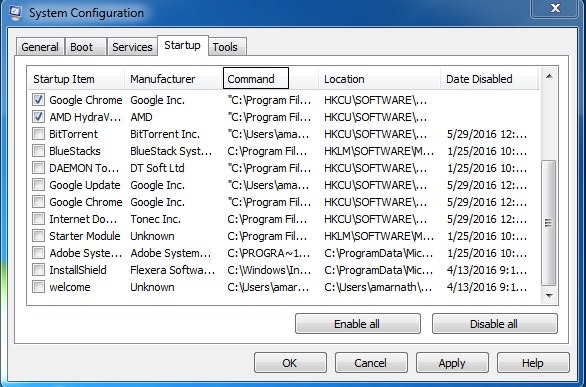Select the BitTorrent Inc. manufacturer cell
This screenshot has width=586, height=387.
coord(165,134)
